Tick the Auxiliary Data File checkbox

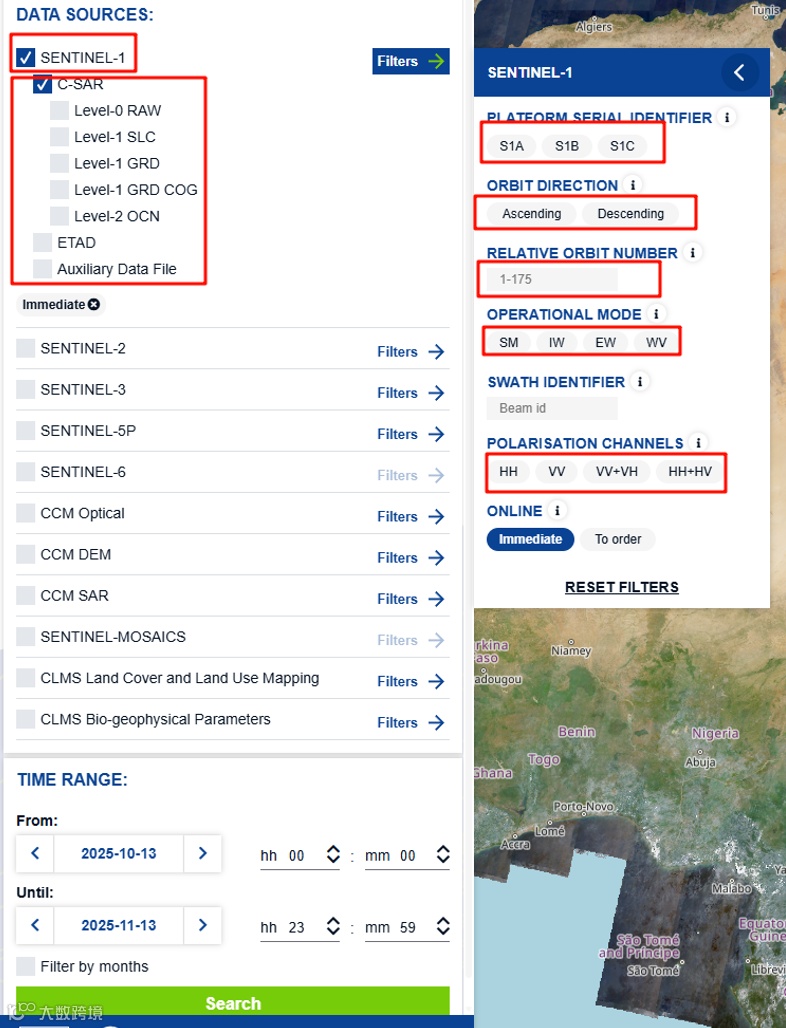tap(43, 269)
